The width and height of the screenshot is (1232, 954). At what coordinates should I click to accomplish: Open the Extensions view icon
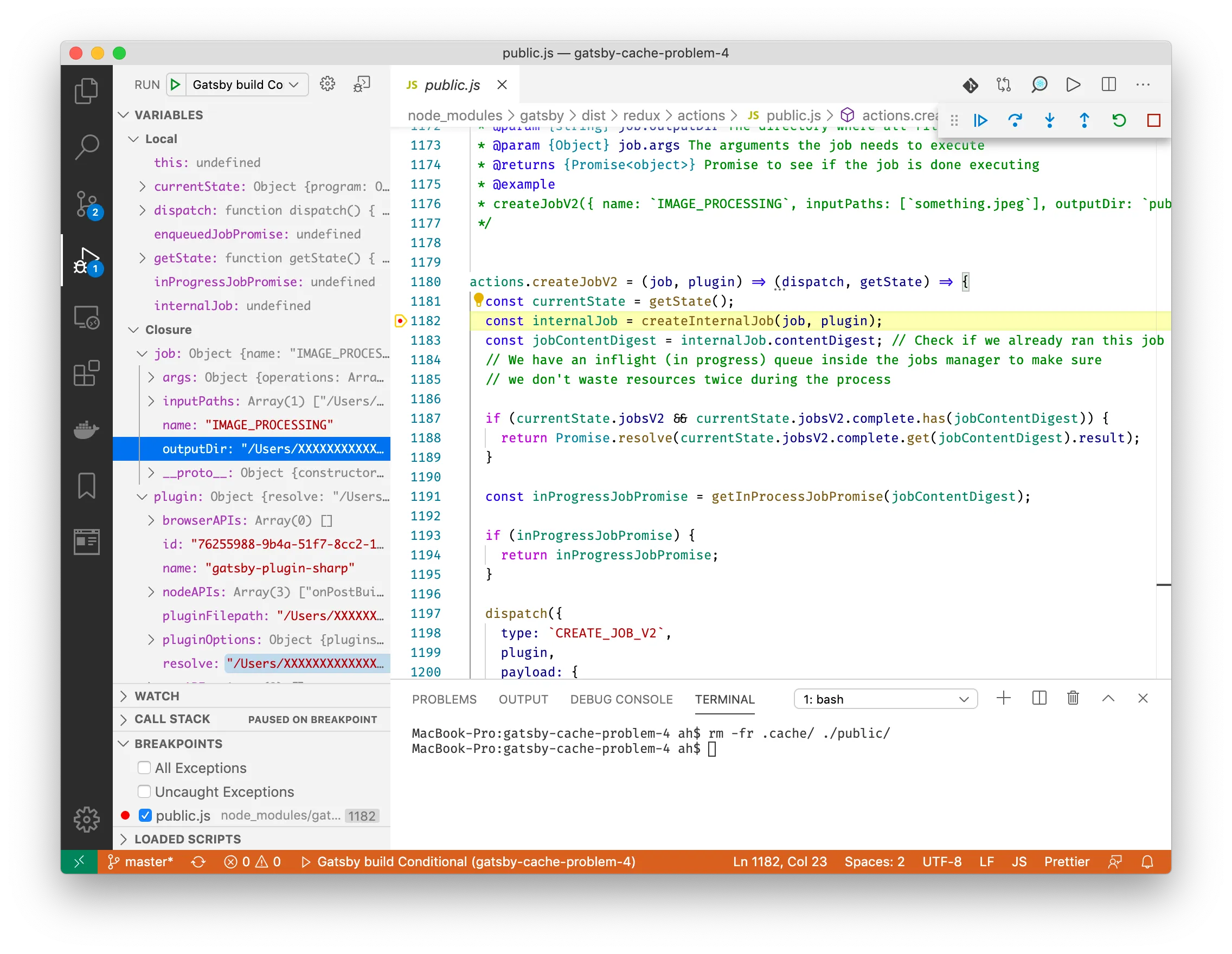(x=86, y=373)
